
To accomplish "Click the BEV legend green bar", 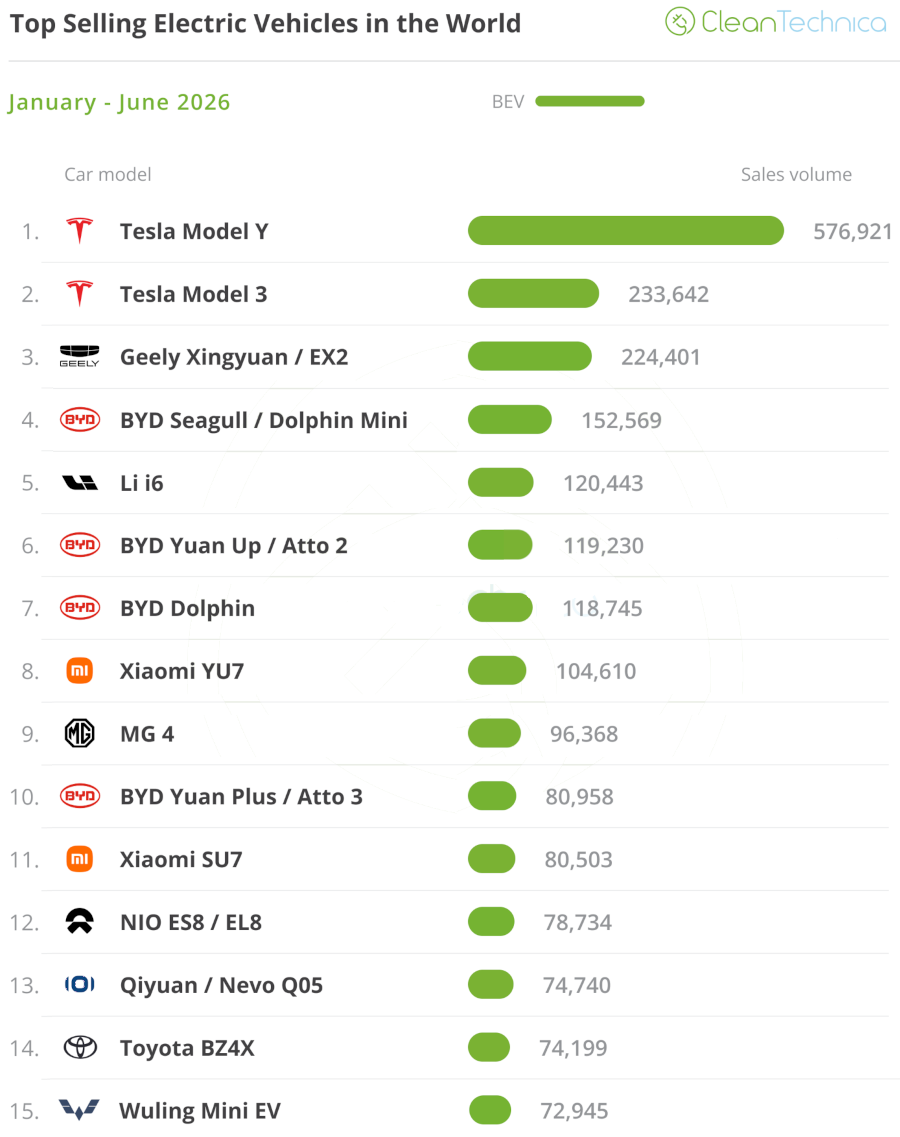I will (x=590, y=102).
